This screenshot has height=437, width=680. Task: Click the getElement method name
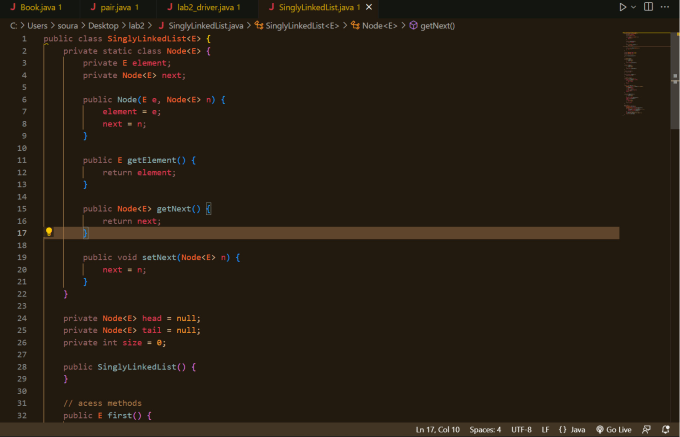point(152,160)
